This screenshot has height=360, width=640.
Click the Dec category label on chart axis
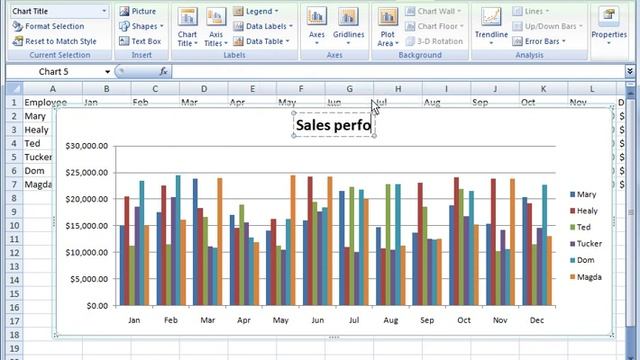[537, 320]
